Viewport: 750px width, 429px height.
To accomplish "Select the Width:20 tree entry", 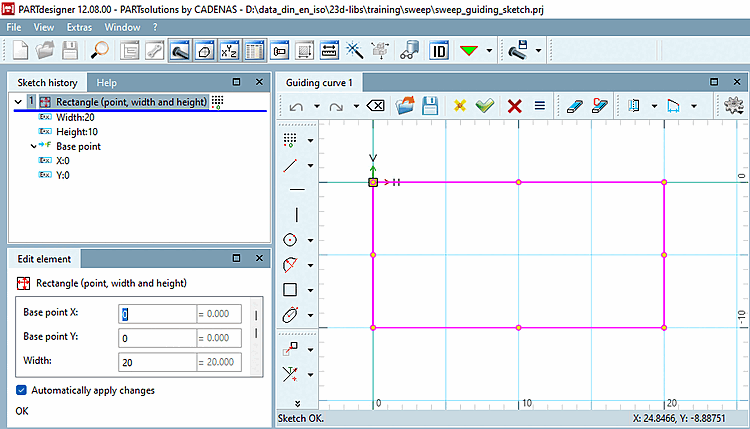I will click(75, 117).
